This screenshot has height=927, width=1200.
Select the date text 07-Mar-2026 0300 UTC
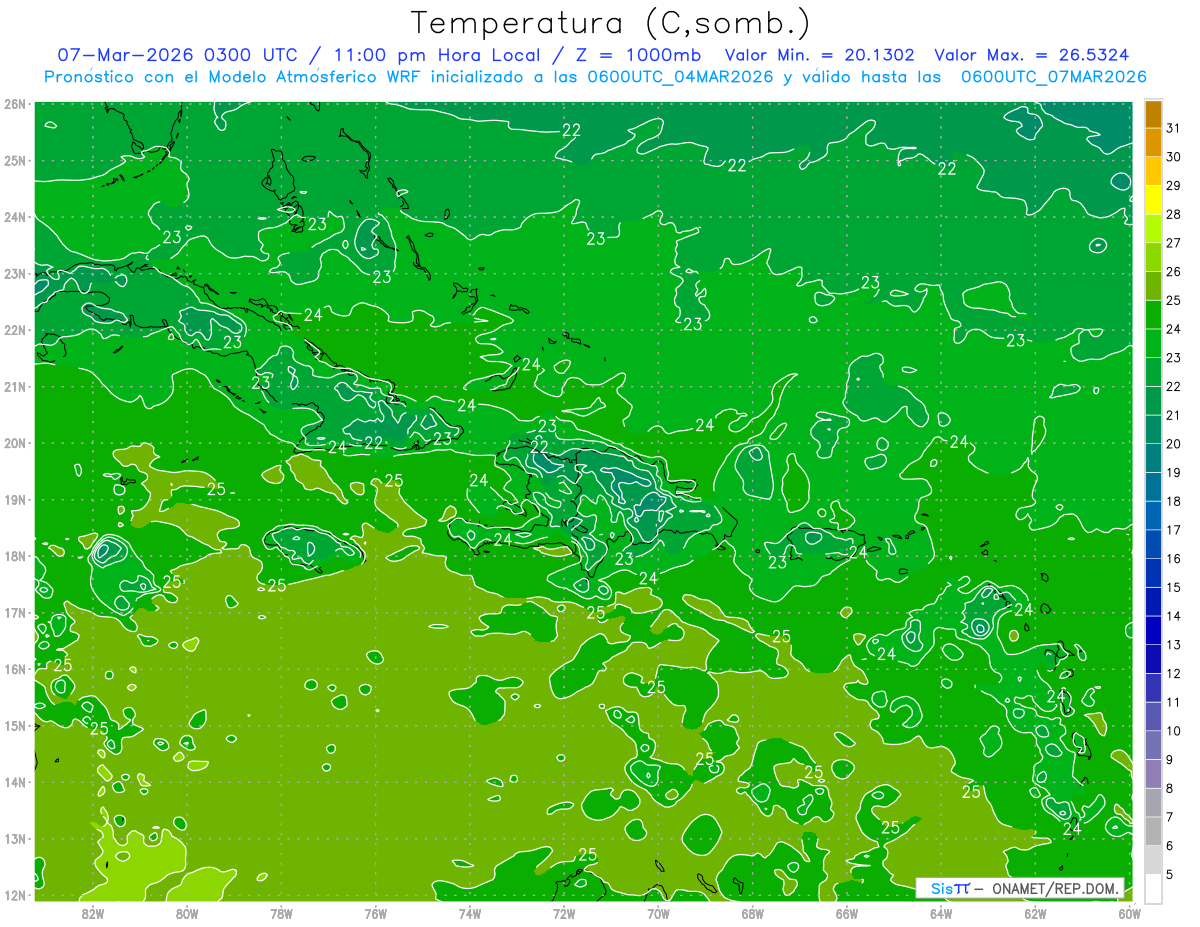(176, 55)
